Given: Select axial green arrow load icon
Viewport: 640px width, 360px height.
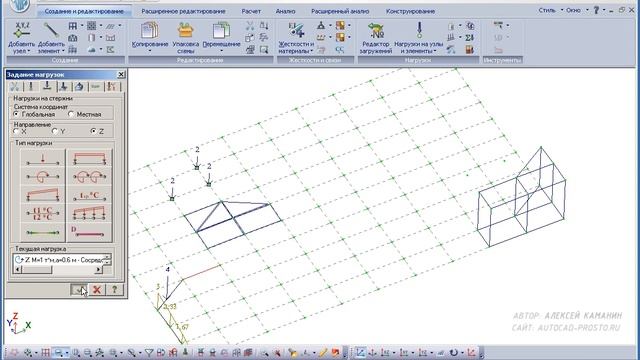Looking at the screenshot, I should [43, 232].
